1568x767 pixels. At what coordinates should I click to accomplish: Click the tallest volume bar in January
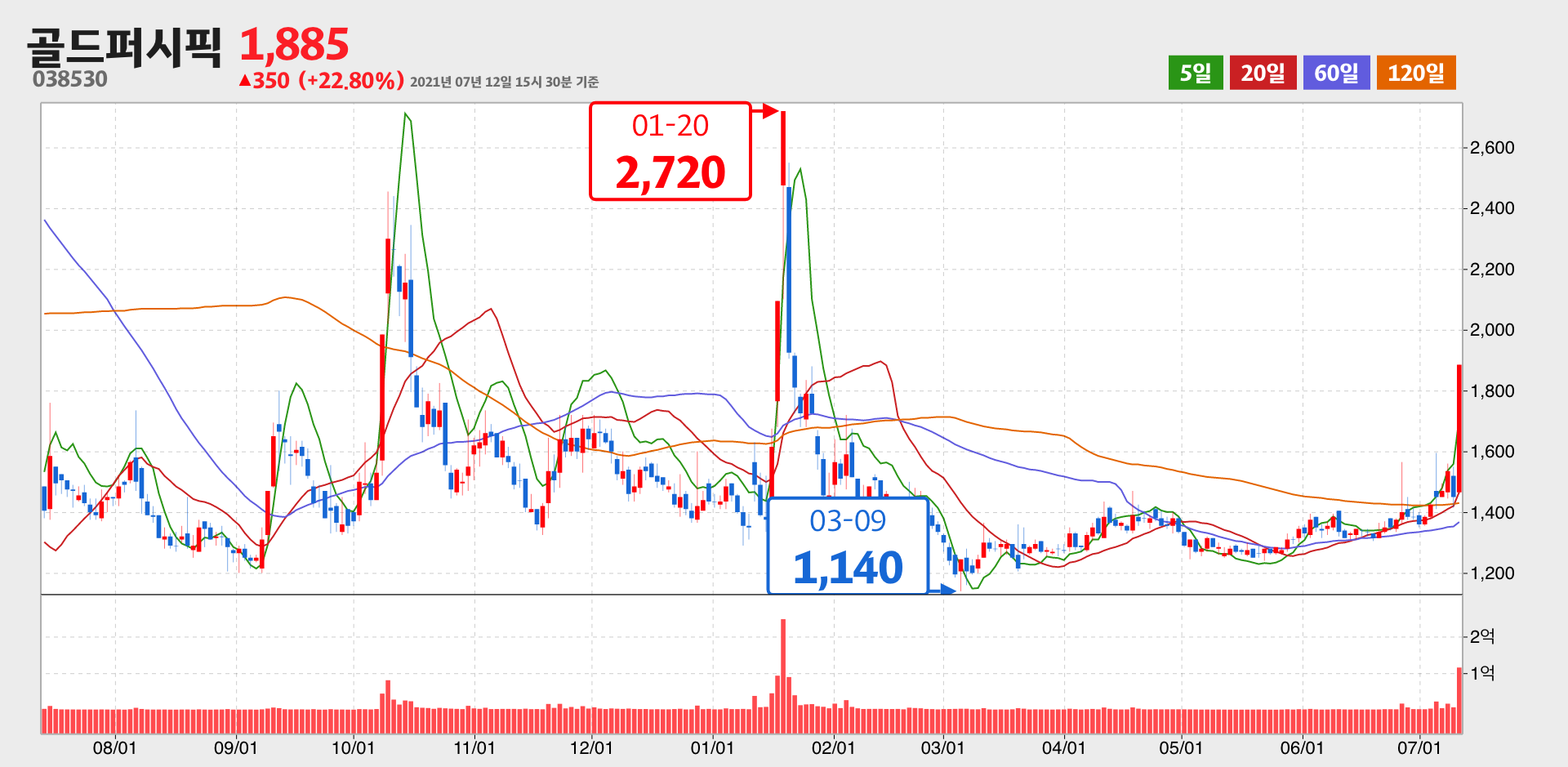tap(783, 676)
